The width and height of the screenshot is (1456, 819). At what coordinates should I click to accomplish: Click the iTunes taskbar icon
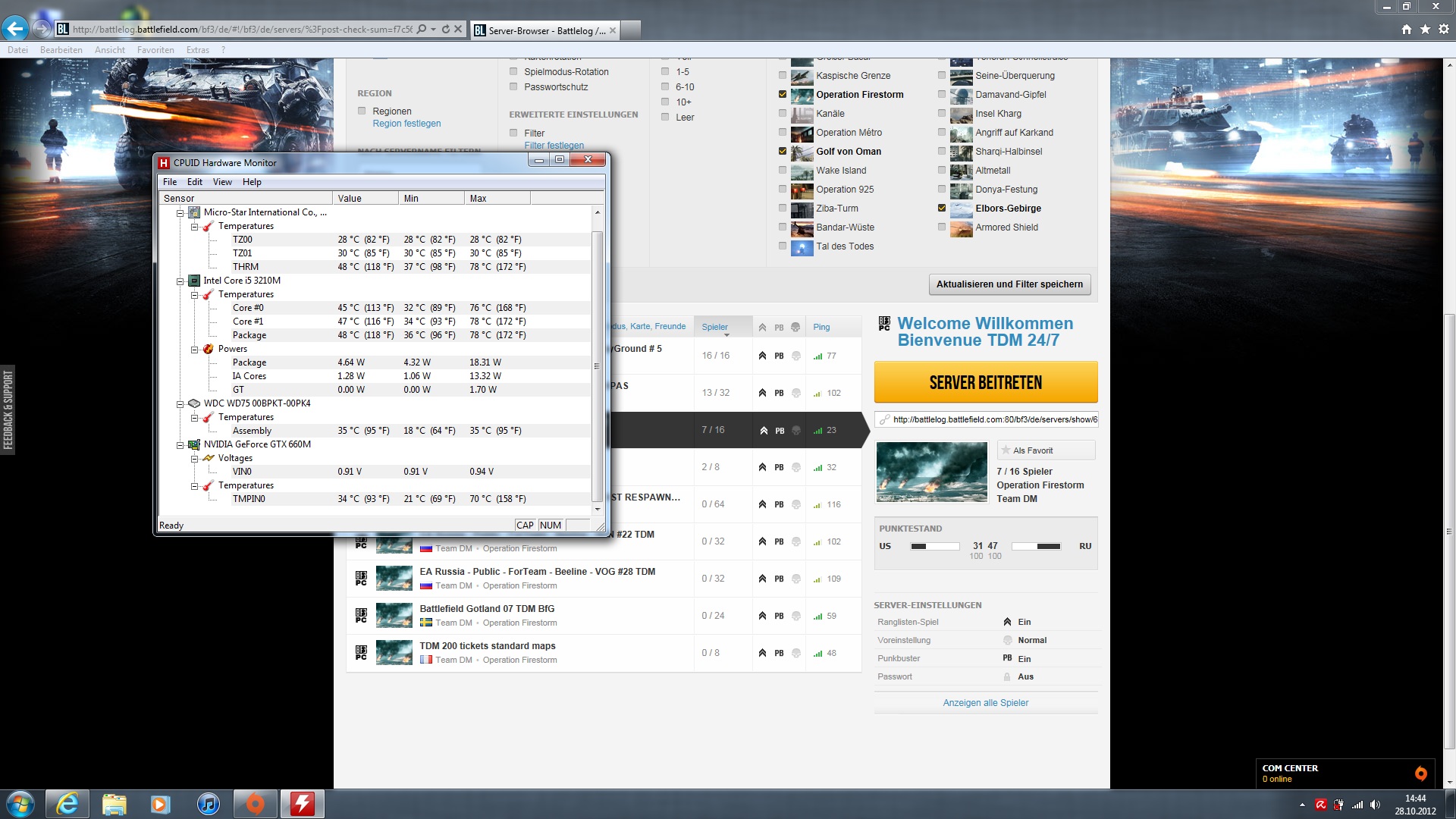[x=208, y=804]
